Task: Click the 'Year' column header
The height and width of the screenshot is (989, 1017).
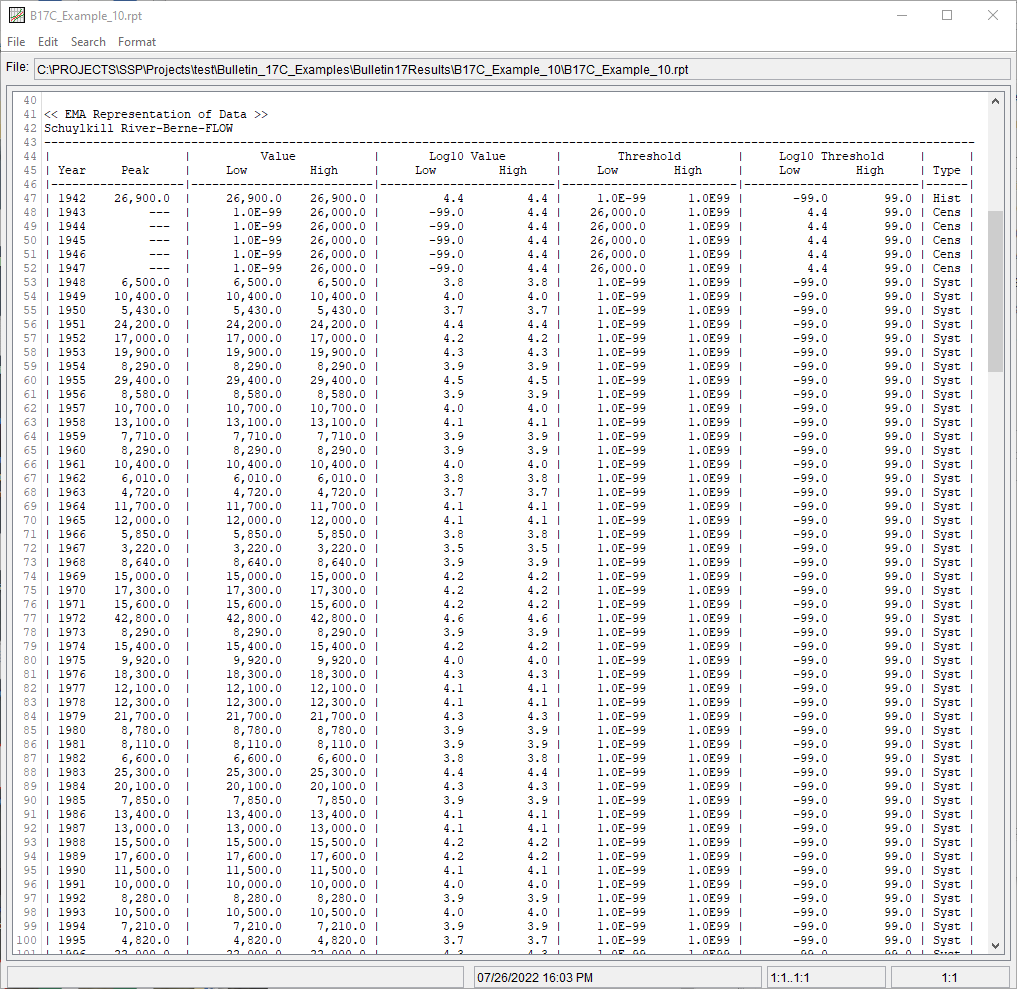Action: 72,171
